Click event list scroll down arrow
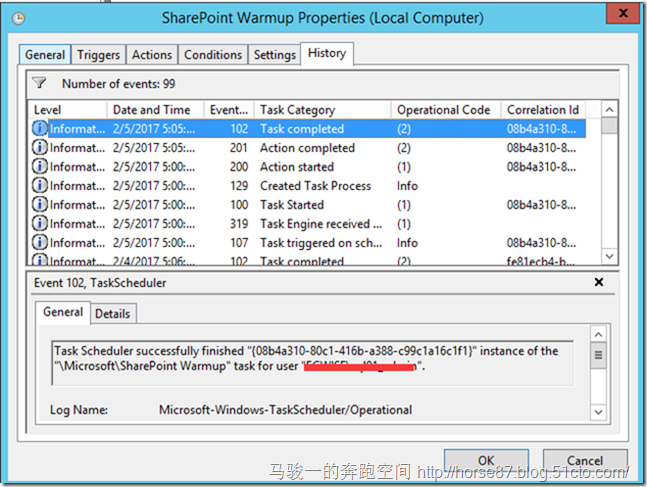Screen dimensions: 647x487 609,256
